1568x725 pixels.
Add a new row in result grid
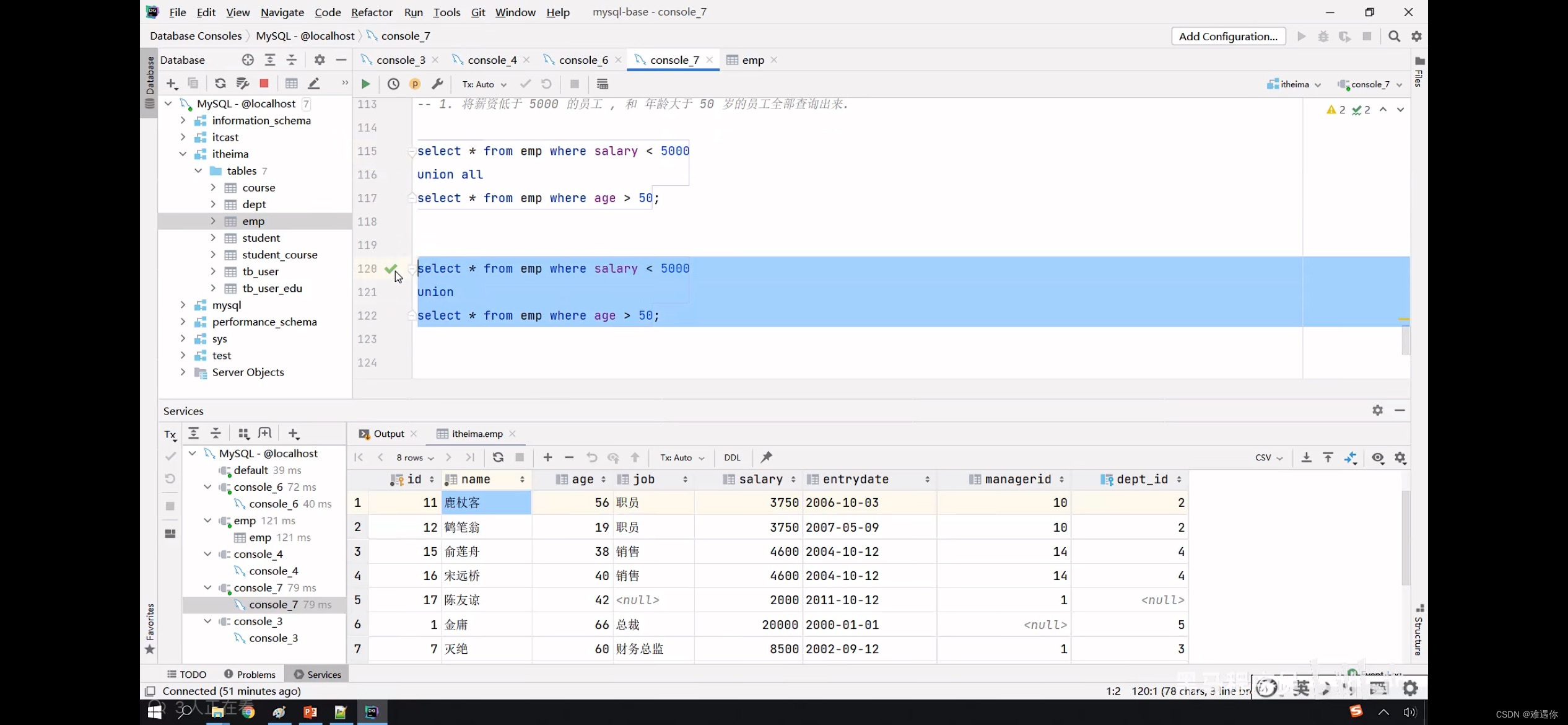pyautogui.click(x=547, y=457)
